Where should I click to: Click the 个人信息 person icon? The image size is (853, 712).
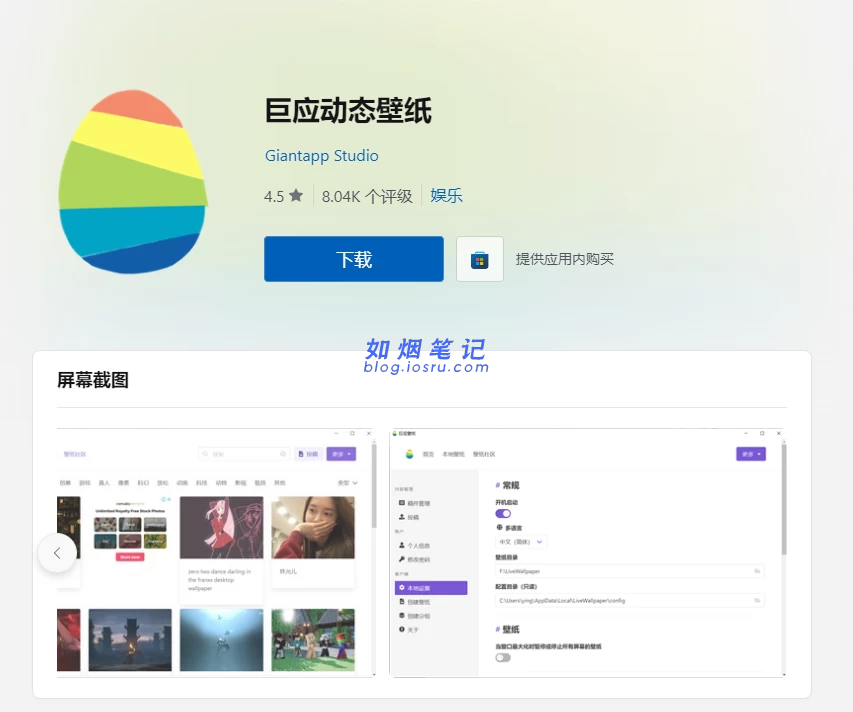(402, 545)
